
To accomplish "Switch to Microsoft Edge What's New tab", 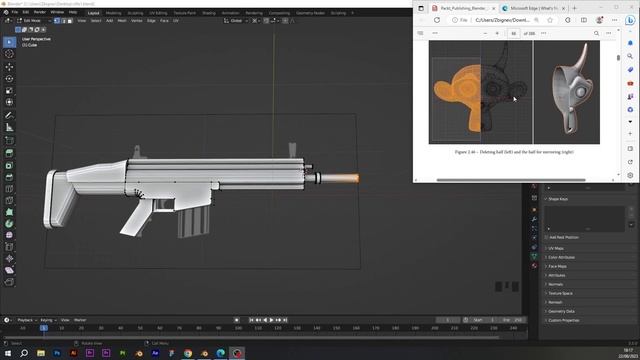I will (533, 8).
